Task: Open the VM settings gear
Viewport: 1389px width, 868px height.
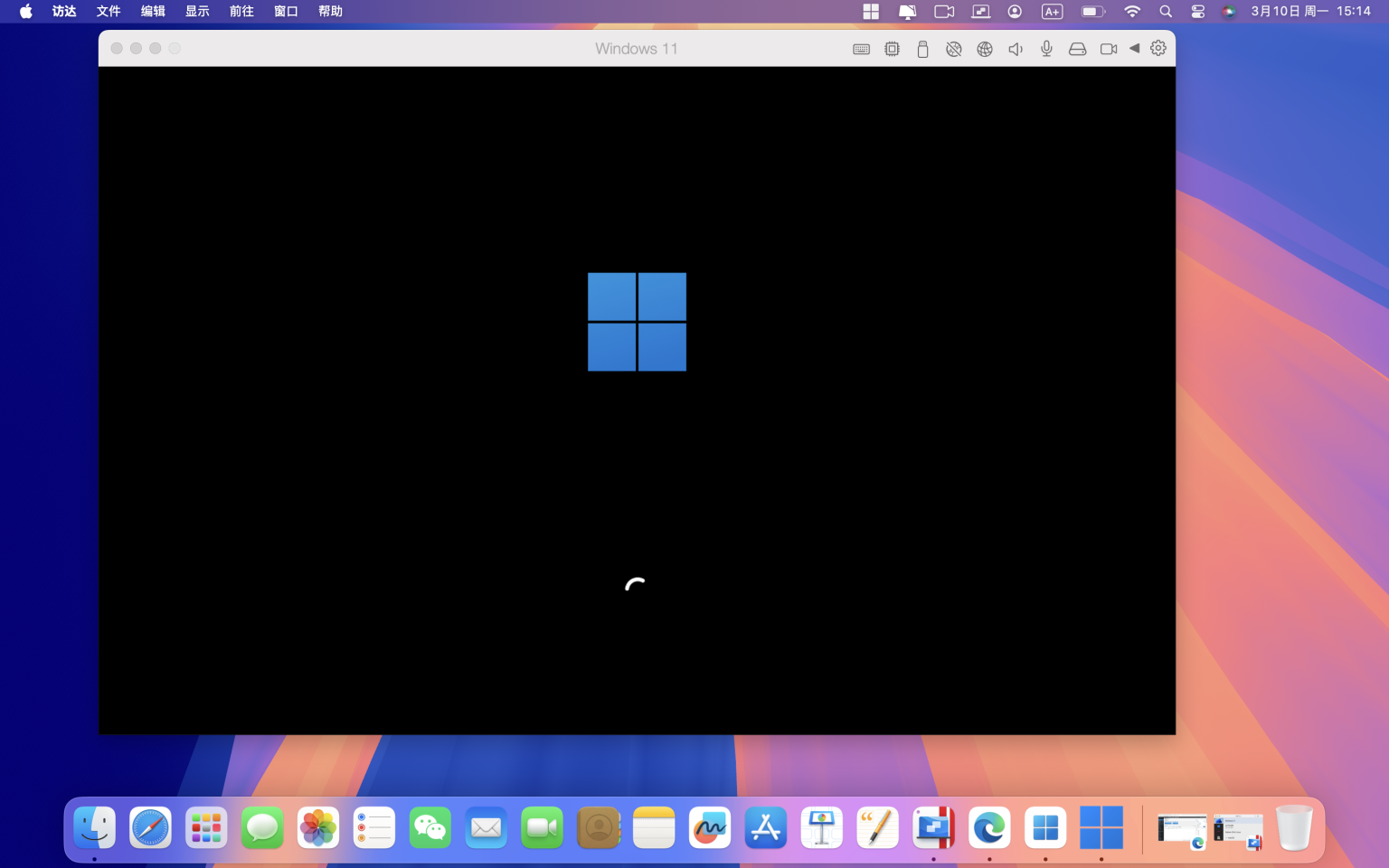Action: coord(1158,49)
